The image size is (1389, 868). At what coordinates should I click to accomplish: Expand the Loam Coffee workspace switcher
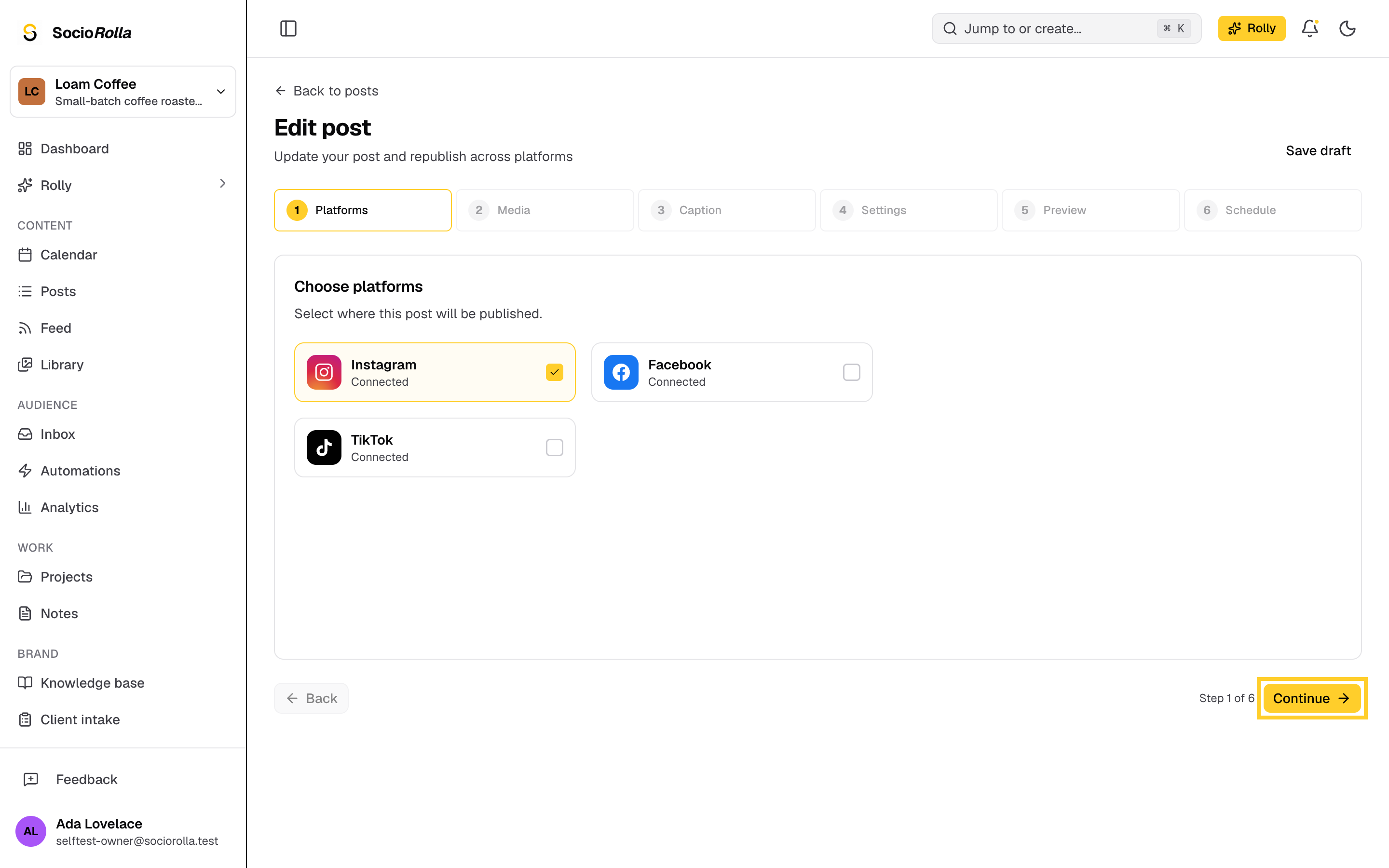tap(123, 92)
